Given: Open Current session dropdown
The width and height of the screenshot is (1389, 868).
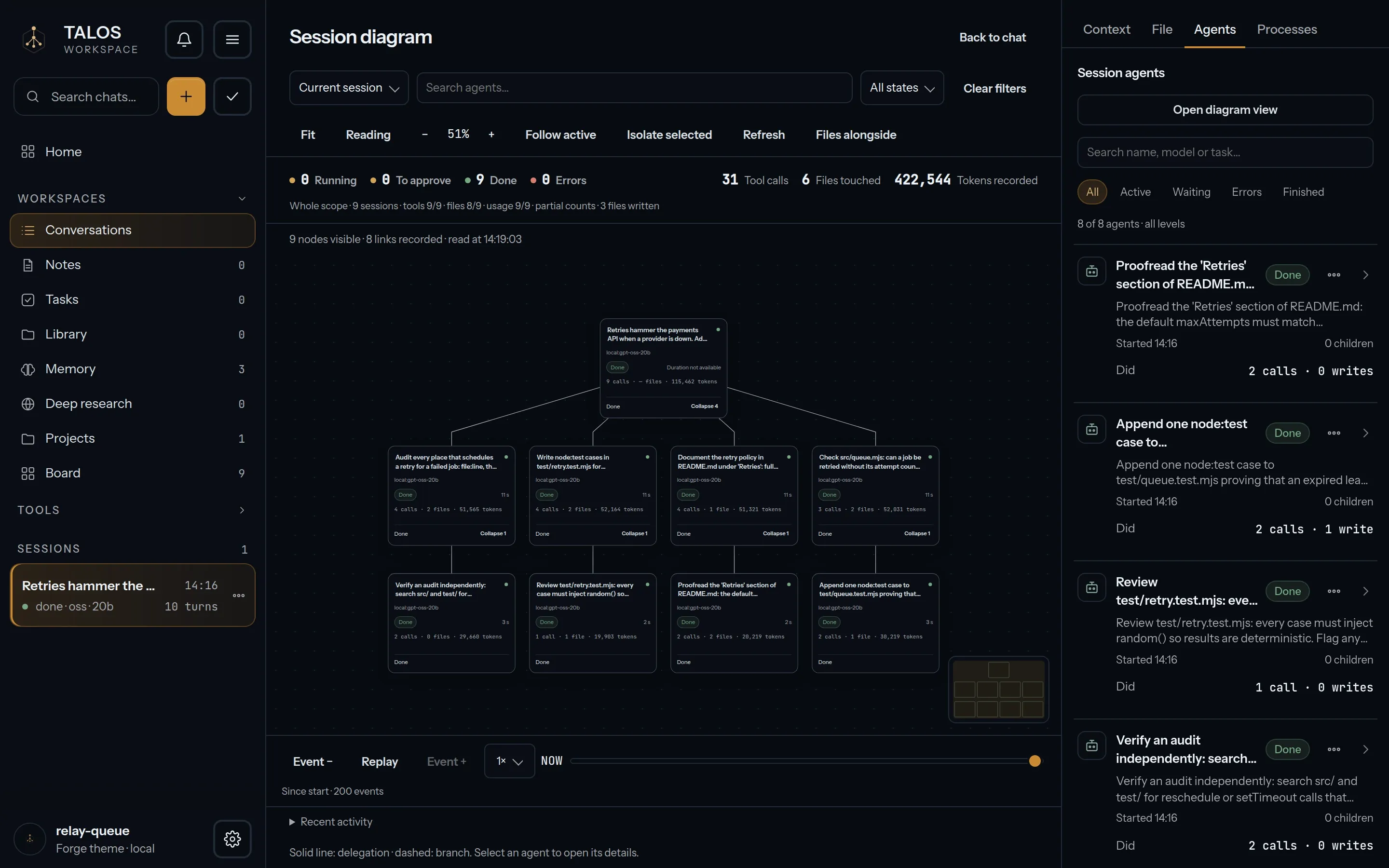Looking at the screenshot, I should point(349,88).
